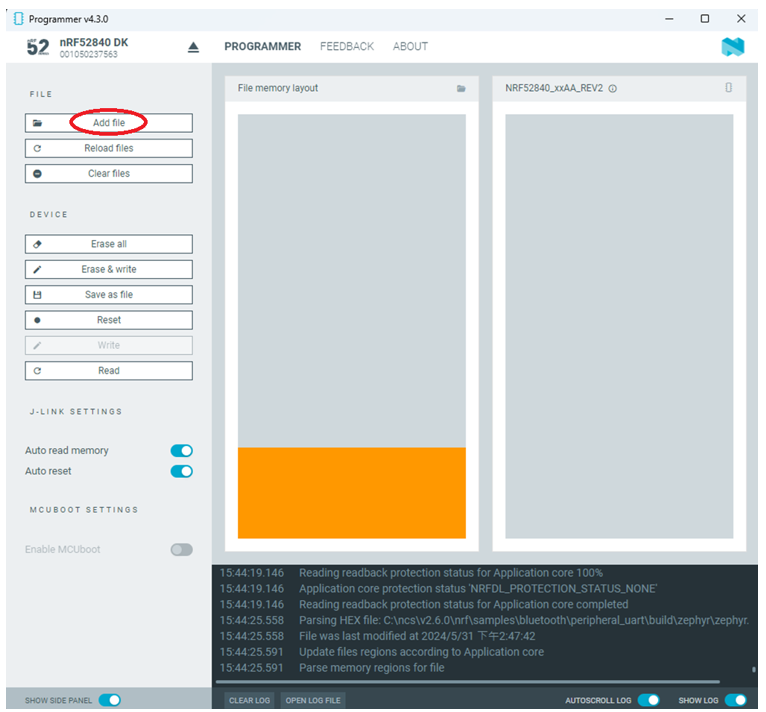Switch to the About tab
The width and height of the screenshot is (766, 712).
(410, 47)
